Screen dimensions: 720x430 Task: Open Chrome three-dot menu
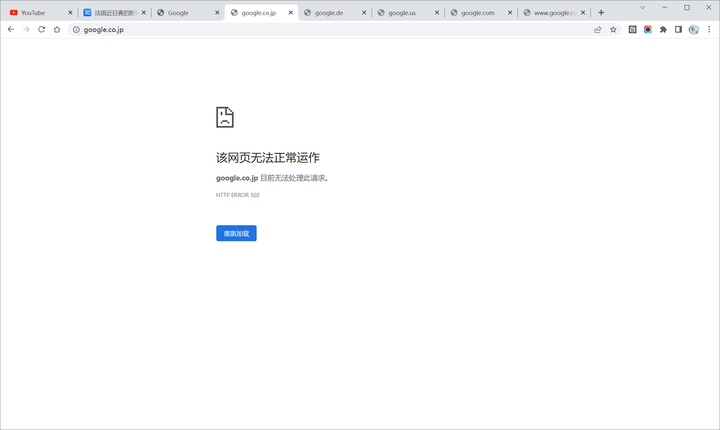click(x=709, y=29)
